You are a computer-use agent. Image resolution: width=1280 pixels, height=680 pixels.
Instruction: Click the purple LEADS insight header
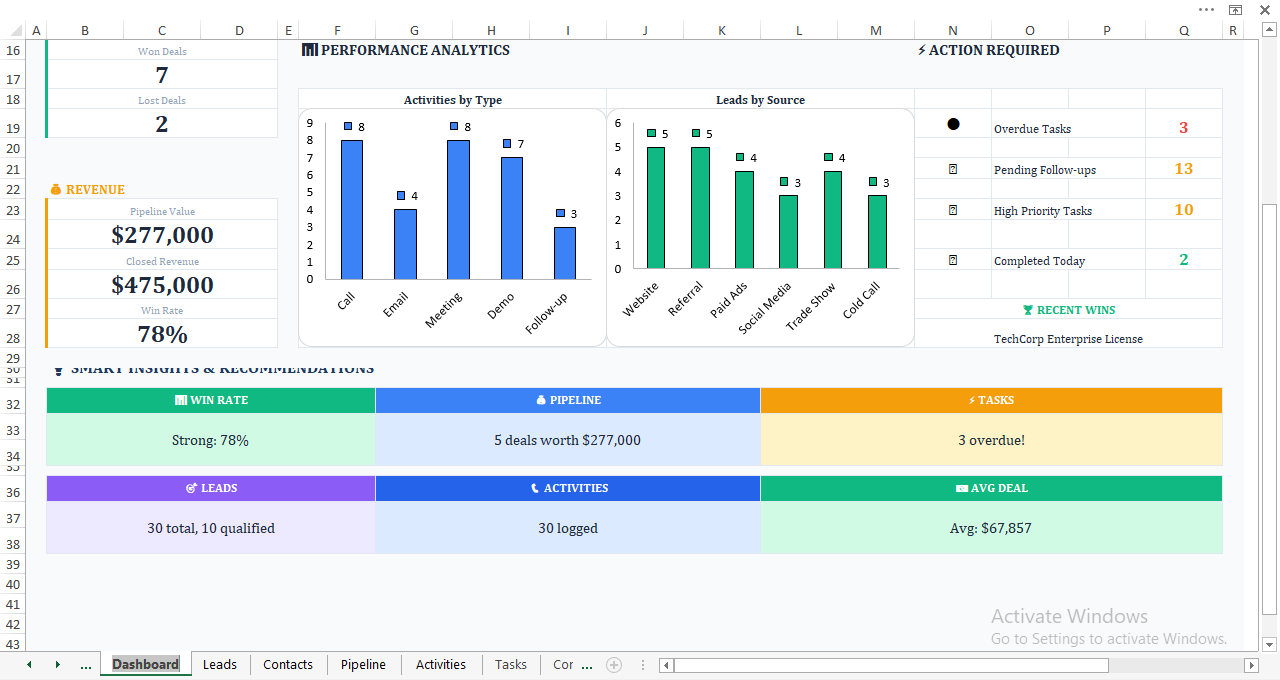[x=211, y=488]
